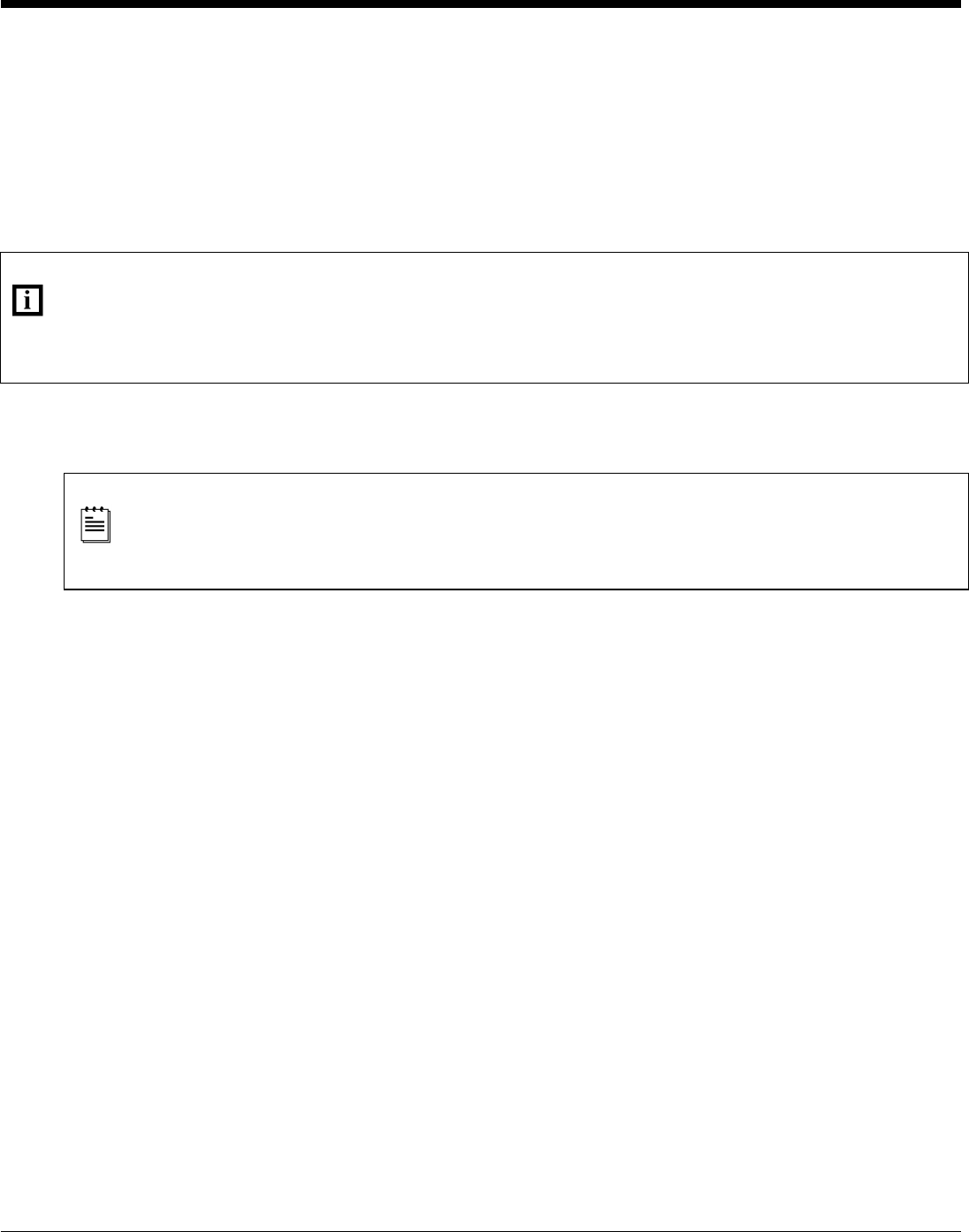Click the left margin beside the indented note box
The image size is (969, 1232).
click(x=32, y=530)
